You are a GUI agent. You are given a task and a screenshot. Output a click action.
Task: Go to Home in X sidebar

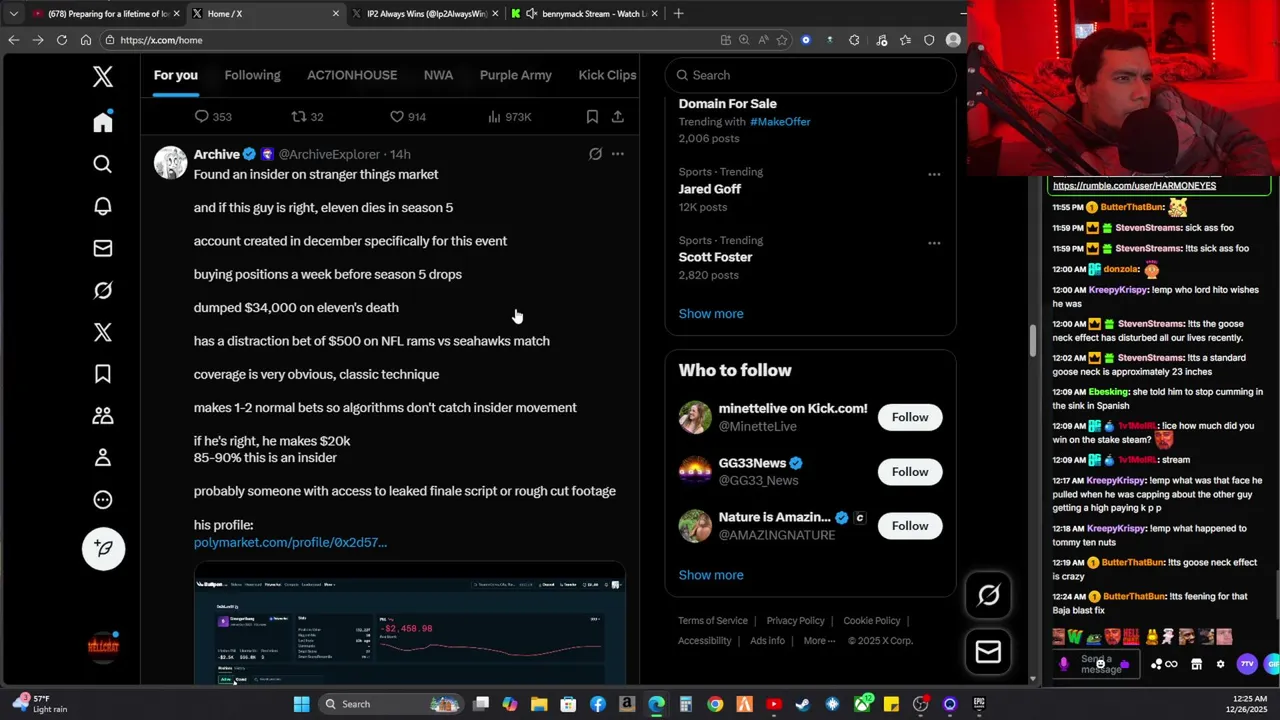click(103, 122)
